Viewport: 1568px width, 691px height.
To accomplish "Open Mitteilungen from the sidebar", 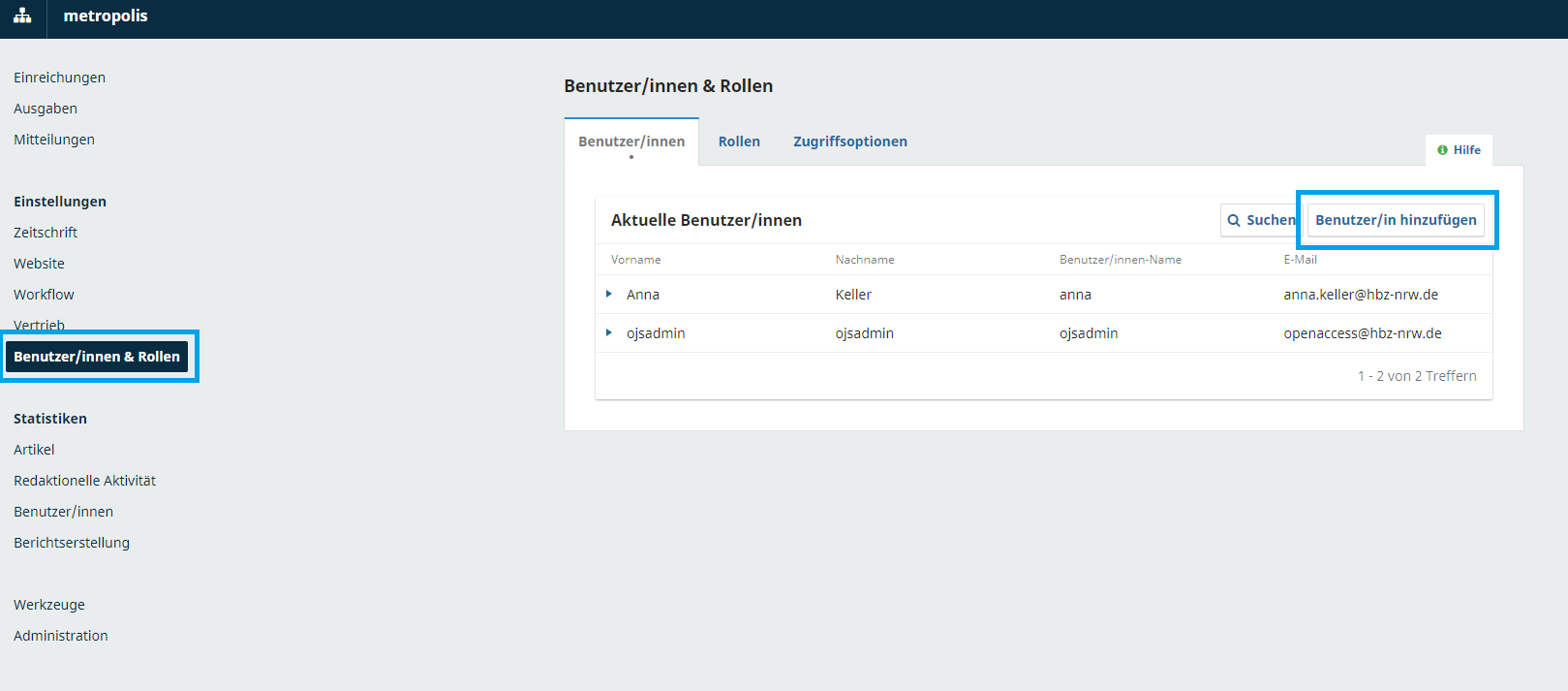I will pos(54,140).
